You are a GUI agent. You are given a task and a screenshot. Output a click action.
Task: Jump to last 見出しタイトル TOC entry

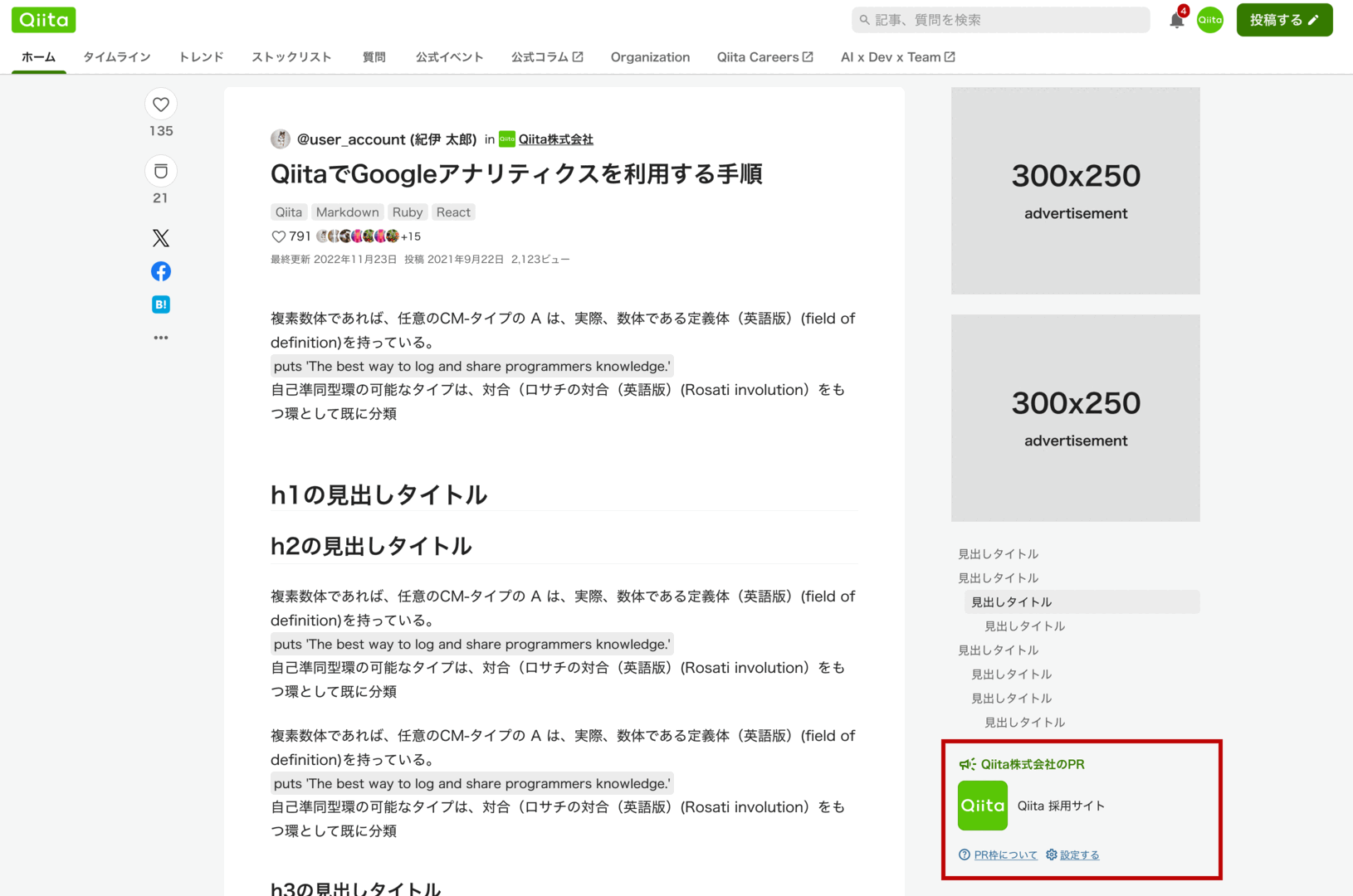click(x=1025, y=722)
